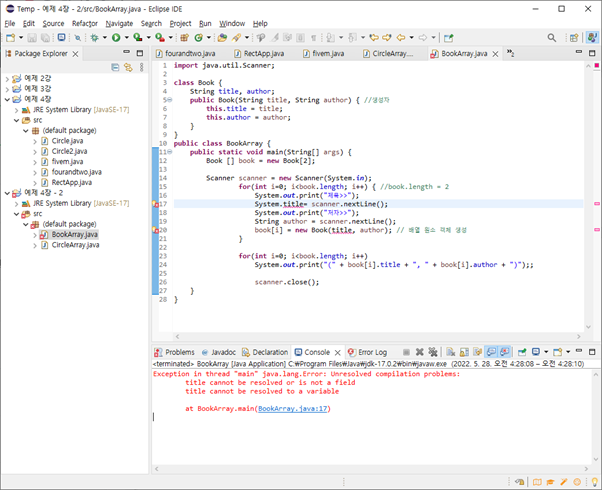Viewport: 602px width, 490px height.
Task: Click Clear Console icon
Action: tap(451, 352)
